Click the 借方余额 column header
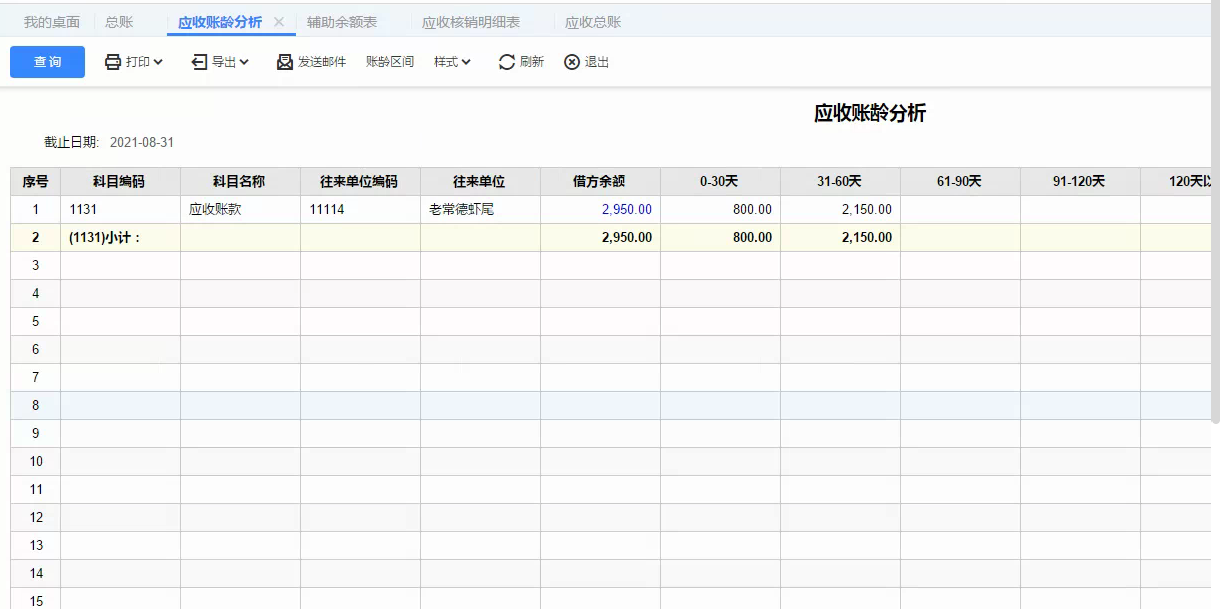 tap(600, 181)
